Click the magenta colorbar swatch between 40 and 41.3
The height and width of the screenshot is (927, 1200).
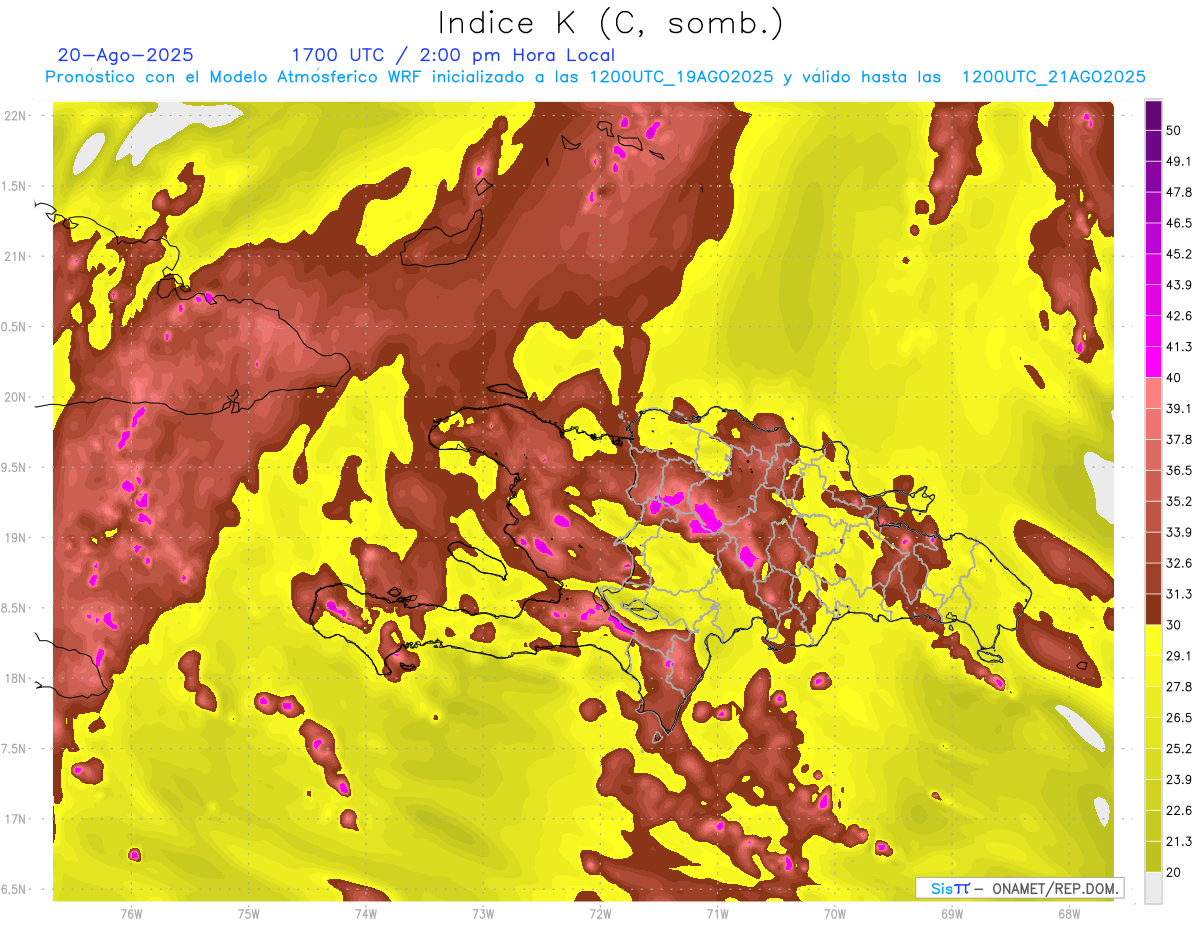pyautogui.click(x=1153, y=362)
